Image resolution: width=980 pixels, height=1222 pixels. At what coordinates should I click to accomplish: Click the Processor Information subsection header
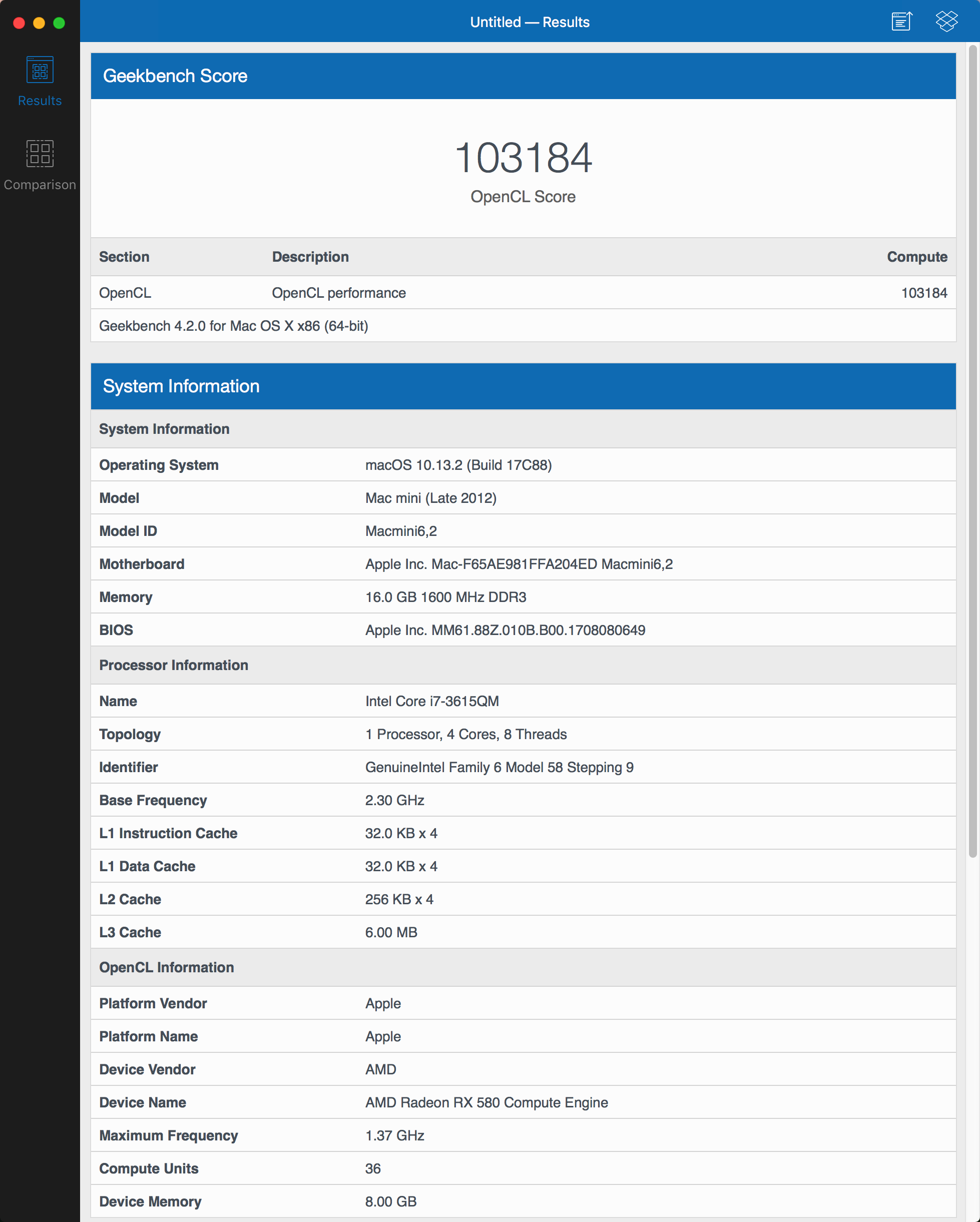click(174, 666)
